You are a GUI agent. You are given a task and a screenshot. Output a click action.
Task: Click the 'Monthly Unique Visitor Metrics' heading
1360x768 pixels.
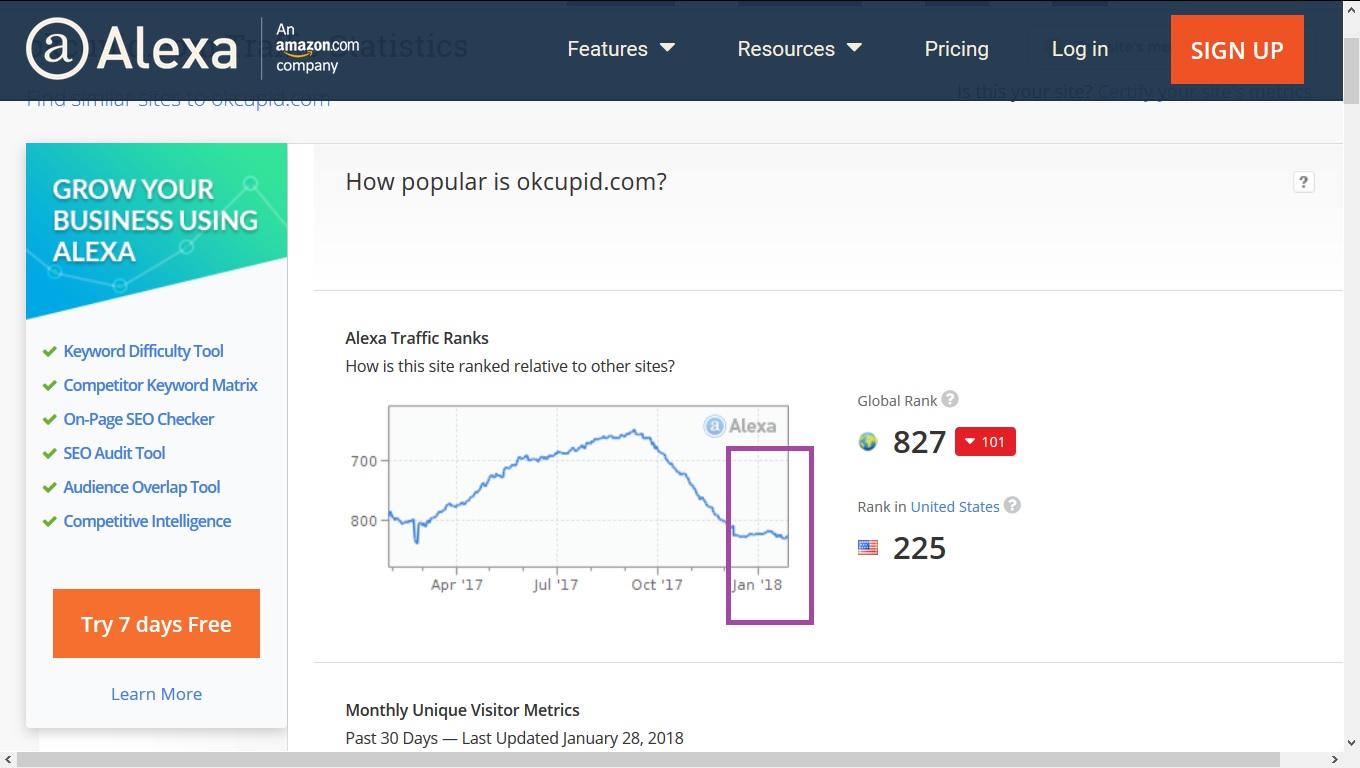click(462, 710)
